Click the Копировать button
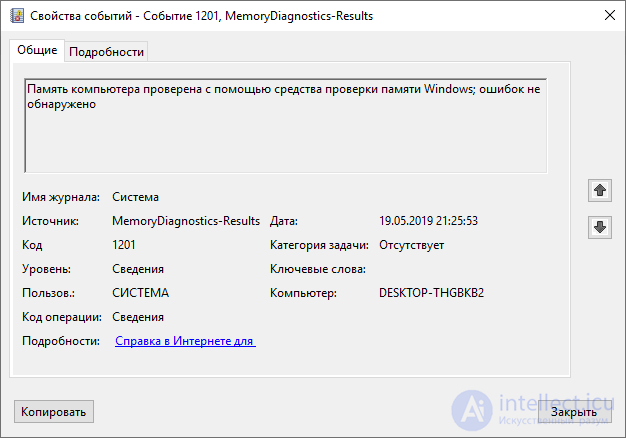 54,412
